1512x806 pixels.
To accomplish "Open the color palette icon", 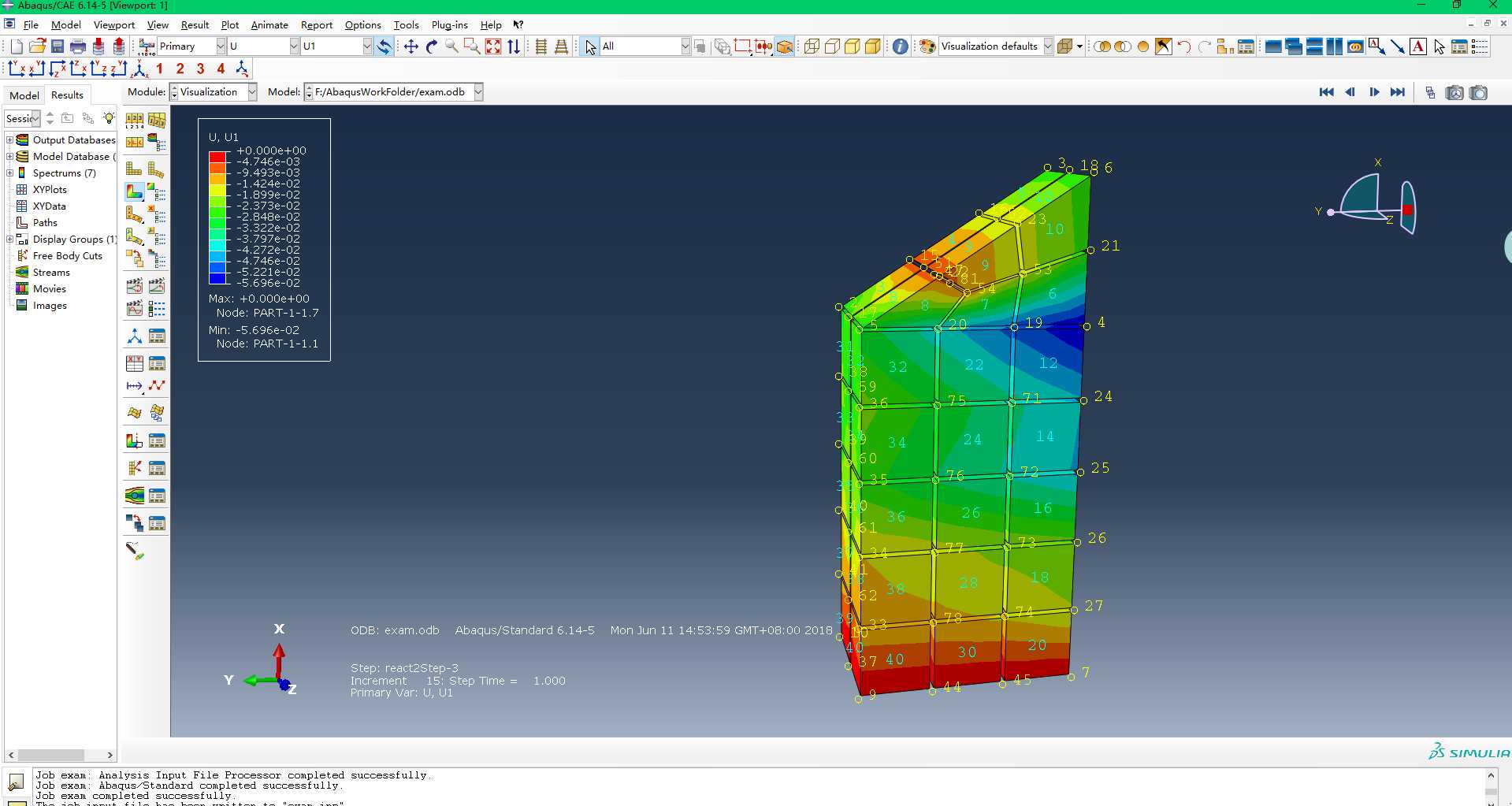I will (927, 46).
